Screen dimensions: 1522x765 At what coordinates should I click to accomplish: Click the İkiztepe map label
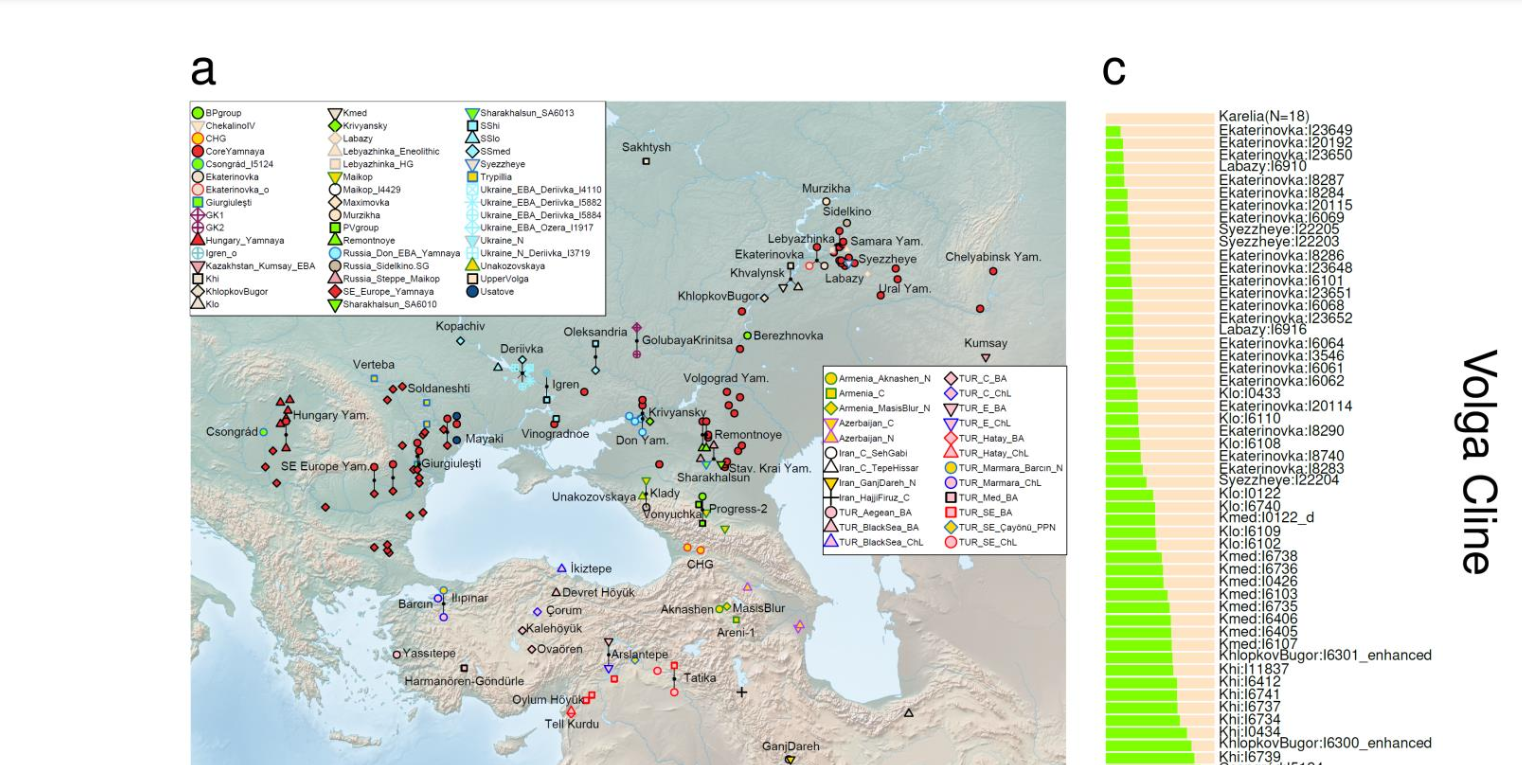tap(590, 568)
